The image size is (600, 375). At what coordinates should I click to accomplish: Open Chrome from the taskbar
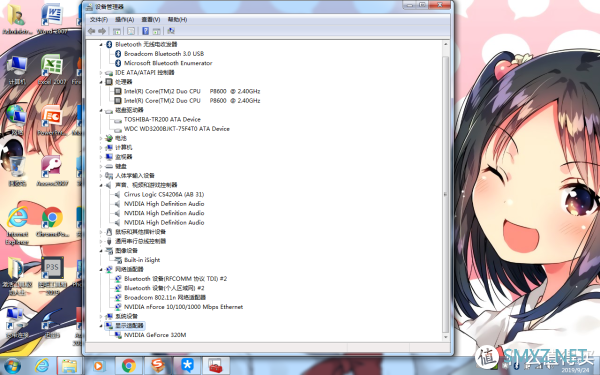[x=129, y=366]
